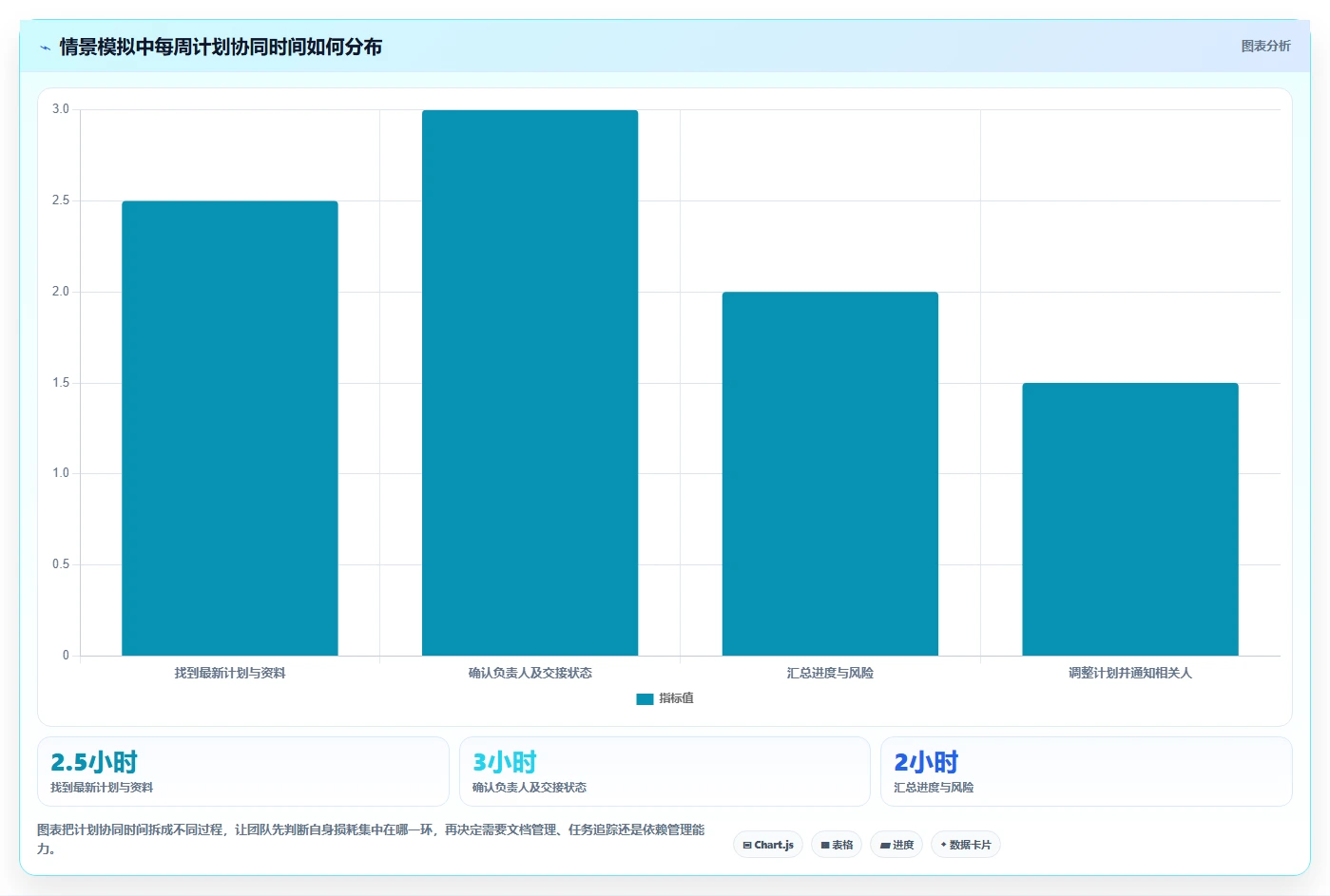Click the 调整计划并通知相关人 bar in the chart
This screenshot has width=1330, height=896.
coord(1130,520)
